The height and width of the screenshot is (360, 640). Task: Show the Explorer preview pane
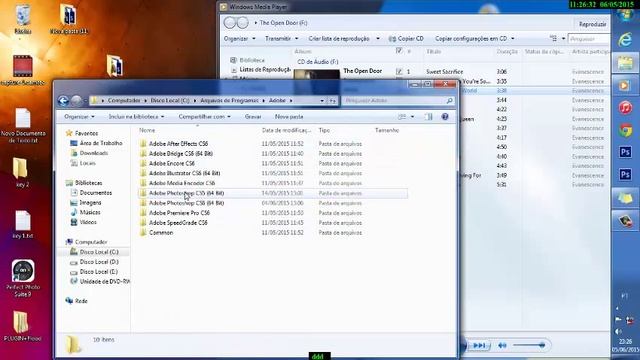(x=428, y=117)
